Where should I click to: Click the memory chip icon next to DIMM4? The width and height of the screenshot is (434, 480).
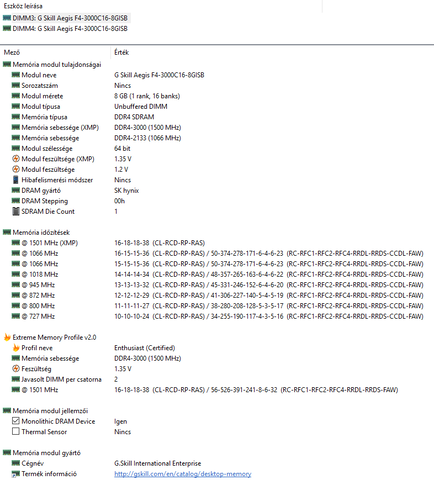[x=7, y=28]
